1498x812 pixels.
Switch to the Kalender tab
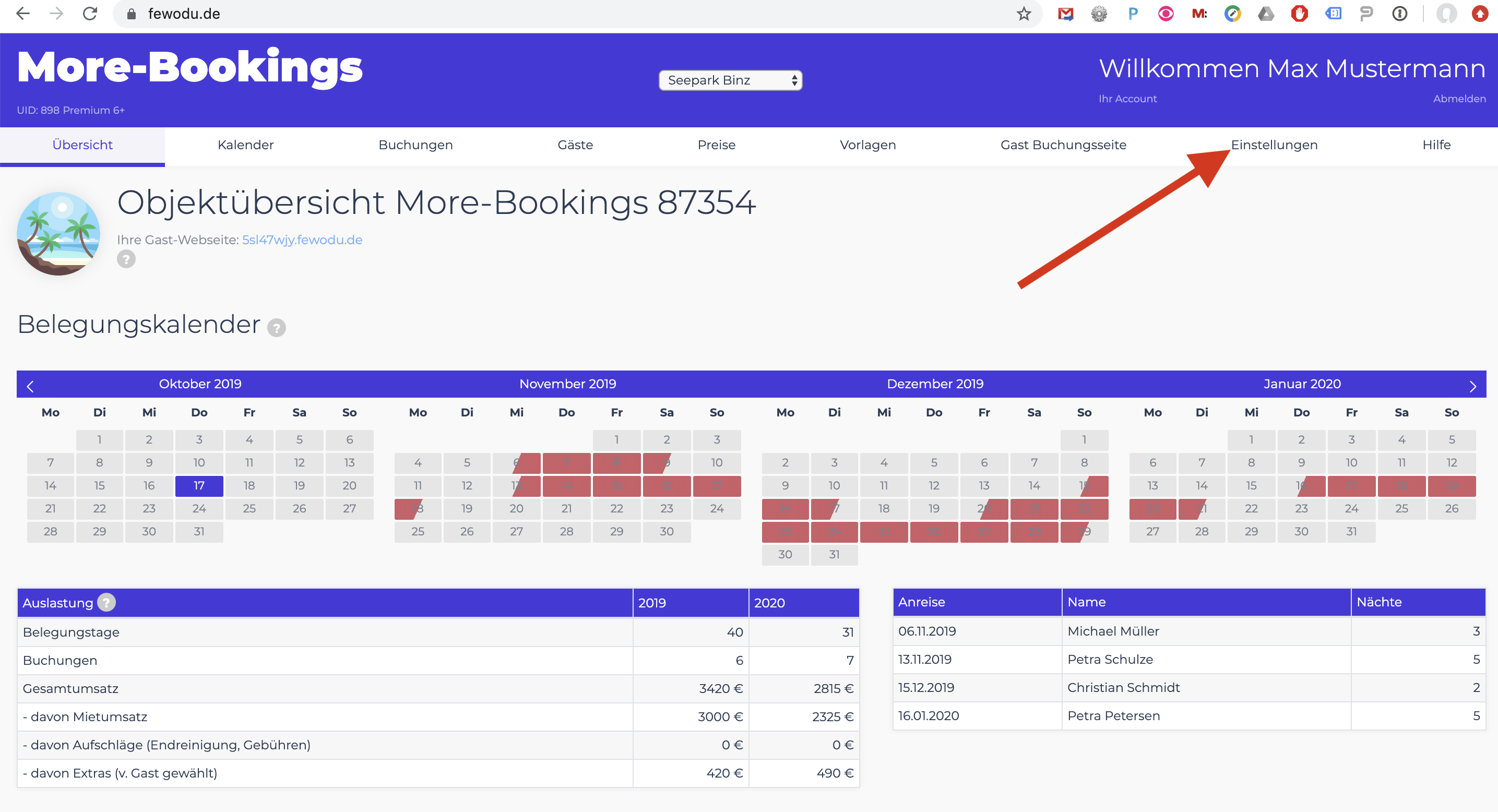(245, 145)
